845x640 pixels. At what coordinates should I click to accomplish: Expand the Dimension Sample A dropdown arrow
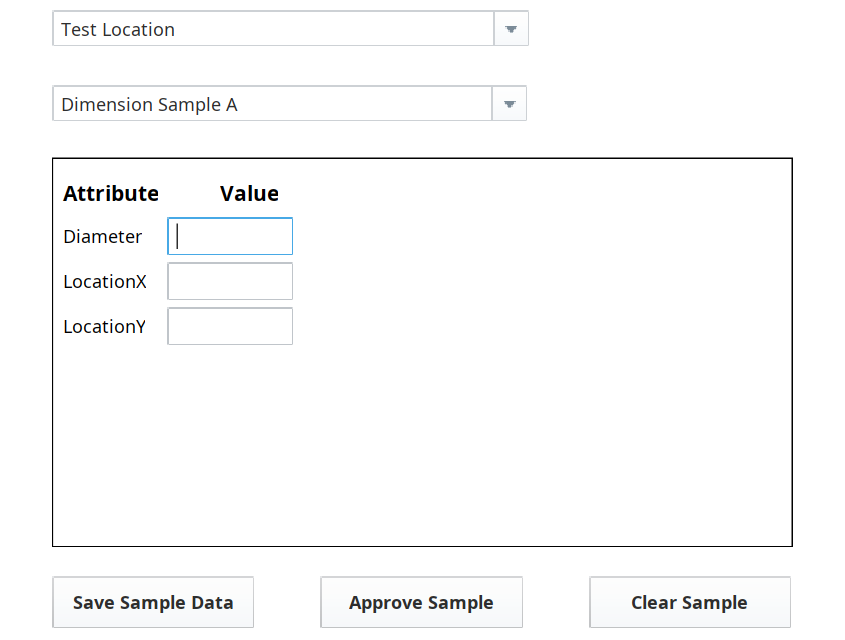click(x=509, y=104)
